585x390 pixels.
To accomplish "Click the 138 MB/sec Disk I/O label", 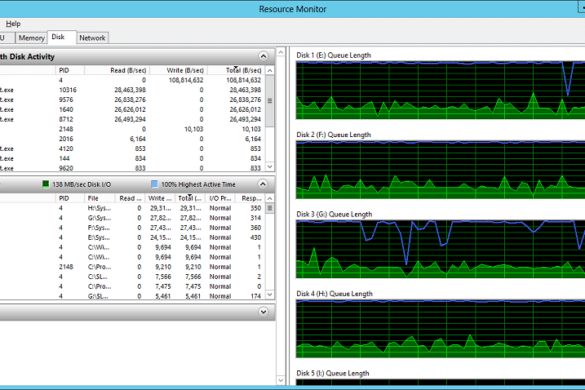I will 81,184.
